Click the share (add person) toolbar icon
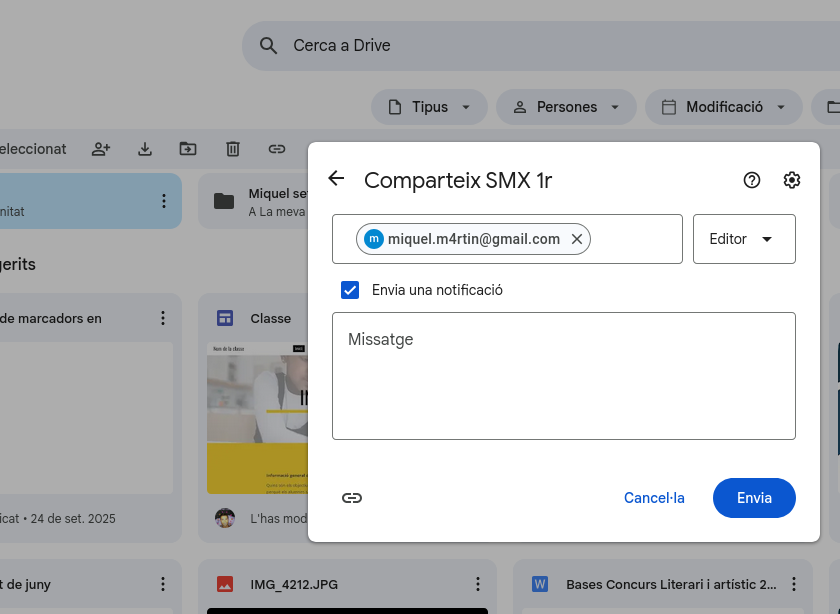This screenshot has height=614, width=840. pyautogui.click(x=101, y=149)
